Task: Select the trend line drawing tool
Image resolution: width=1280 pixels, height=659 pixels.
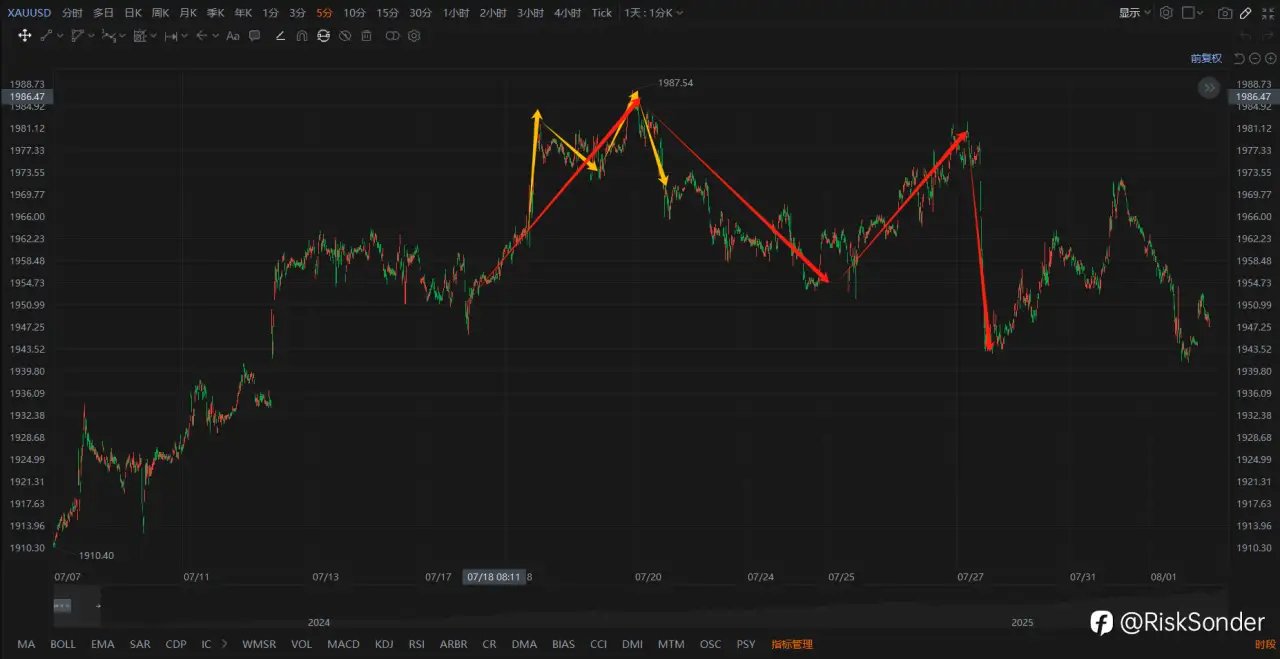Action: click(x=46, y=35)
